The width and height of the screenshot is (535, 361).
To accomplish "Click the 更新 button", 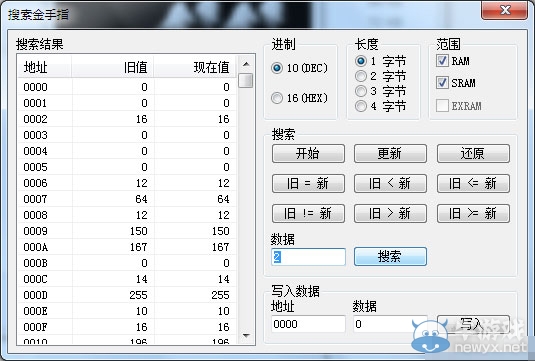I will [390, 153].
